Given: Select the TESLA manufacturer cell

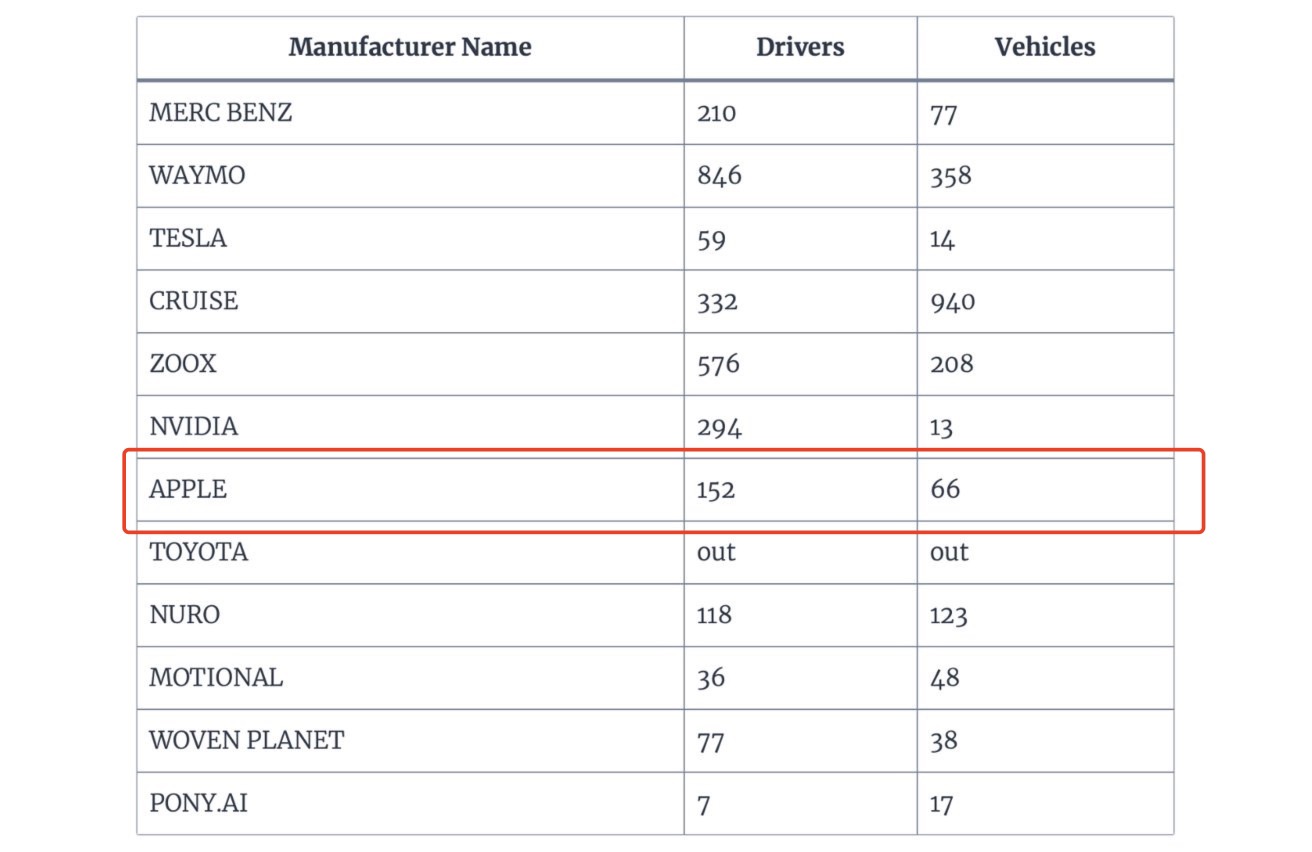Looking at the screenshot, I should [x=188, y=239].
